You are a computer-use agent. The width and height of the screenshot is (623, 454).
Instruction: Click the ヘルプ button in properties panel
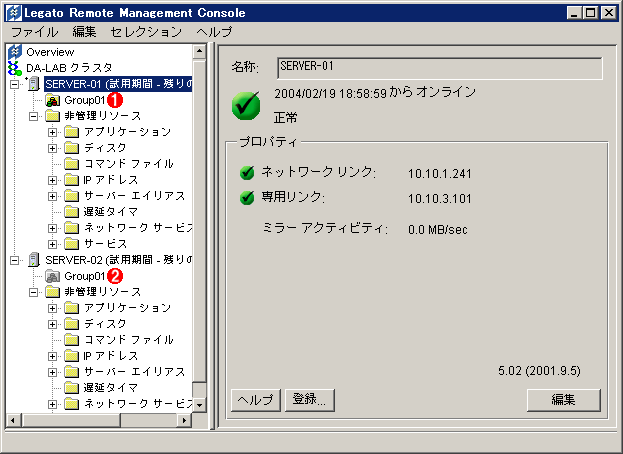256,400
